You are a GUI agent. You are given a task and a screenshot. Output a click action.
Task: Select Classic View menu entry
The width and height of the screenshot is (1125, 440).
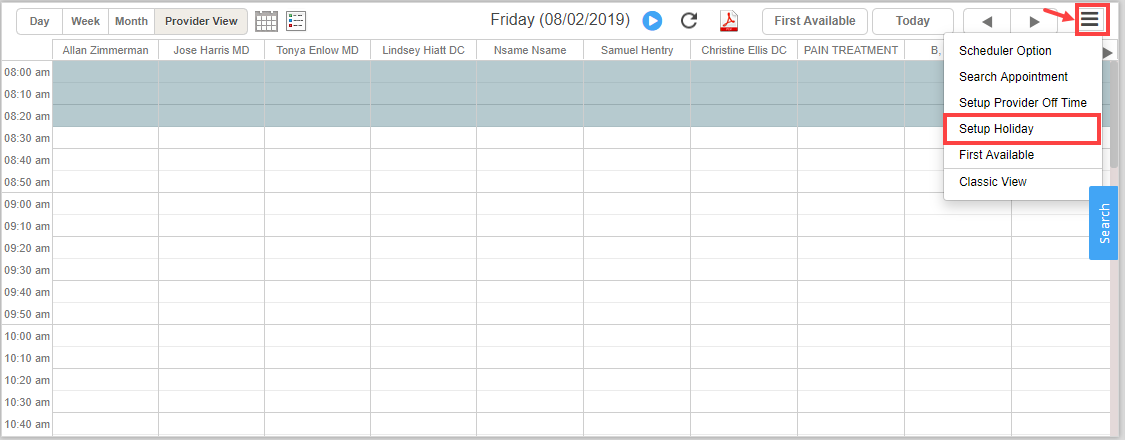click(x=992, y=182)
